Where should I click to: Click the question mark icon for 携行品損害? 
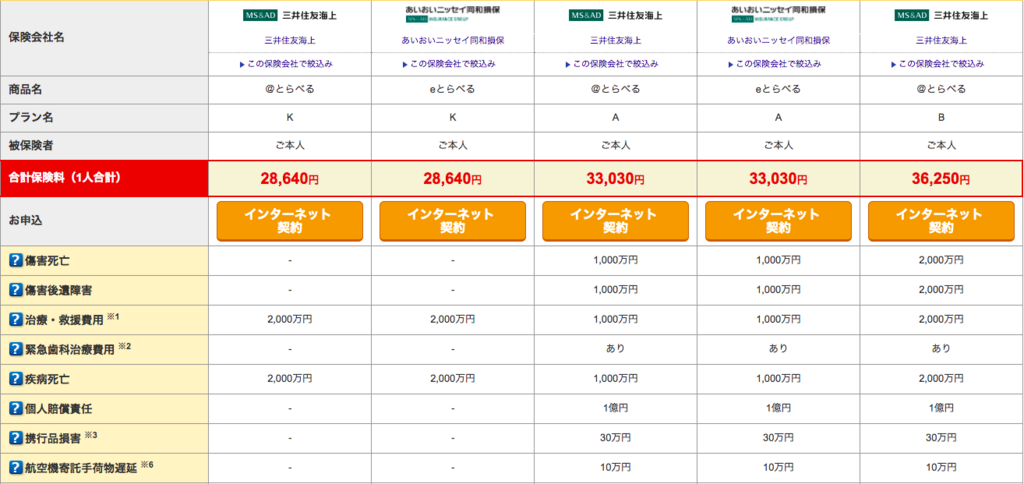pos(16,438)
